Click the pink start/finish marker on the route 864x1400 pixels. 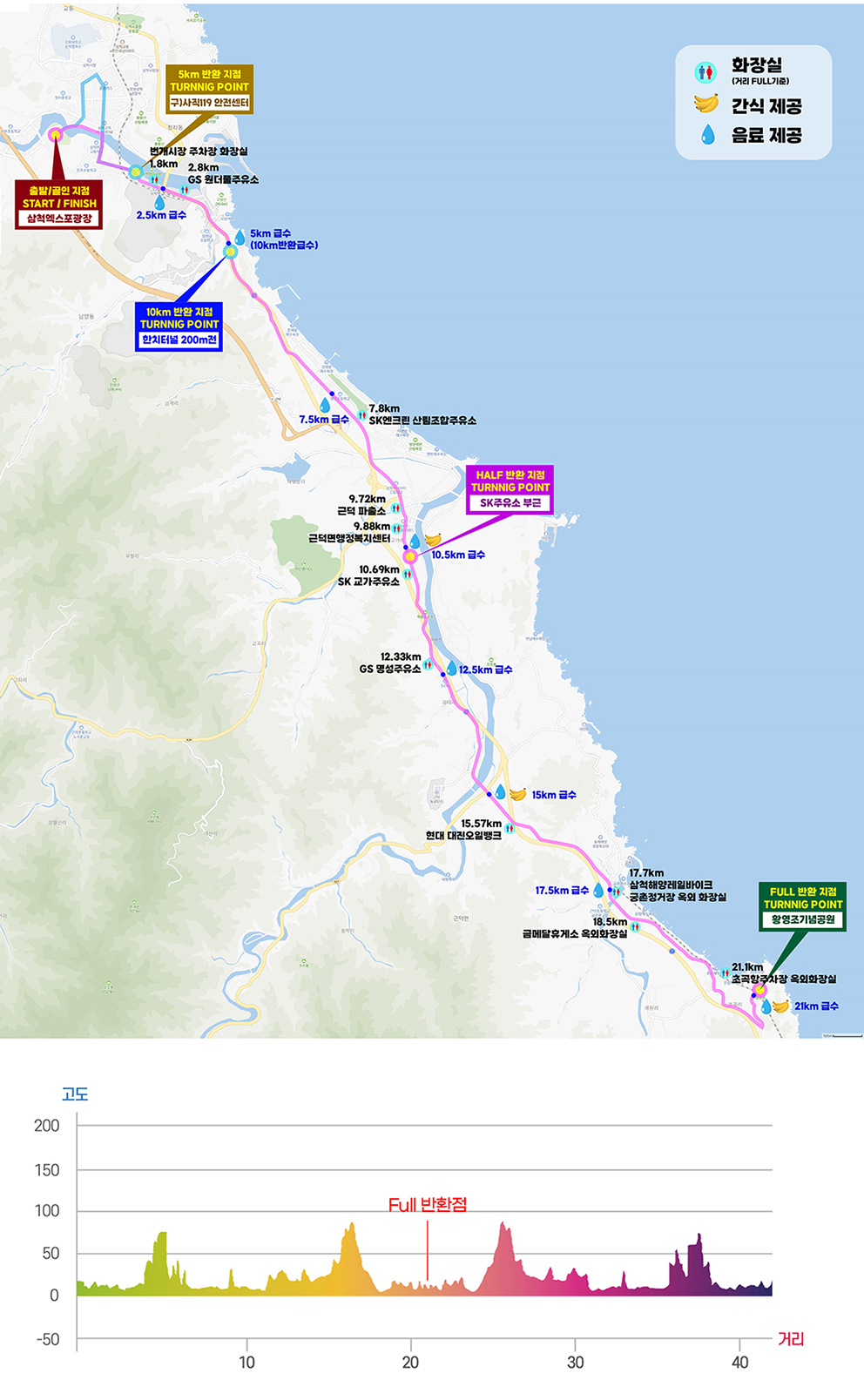pos(55,134)
